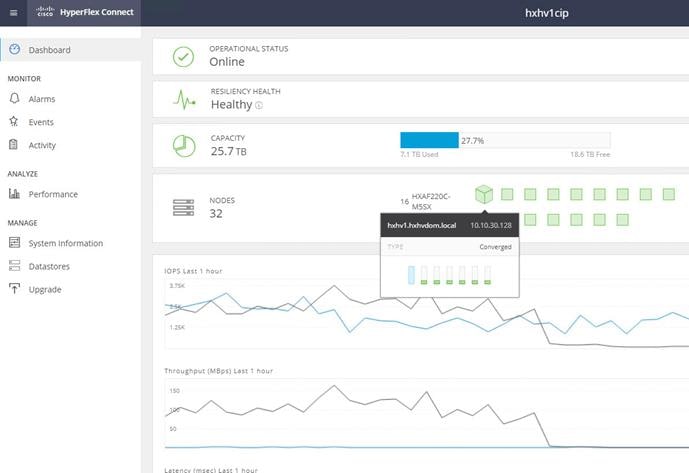
Task: Open Events from Monitor section
Action: tap(41, 122)
